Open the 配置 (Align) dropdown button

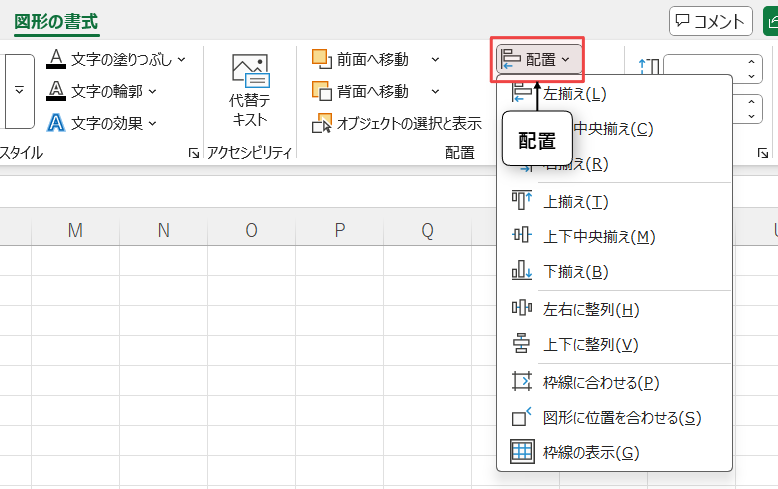[x=537, y=60]
